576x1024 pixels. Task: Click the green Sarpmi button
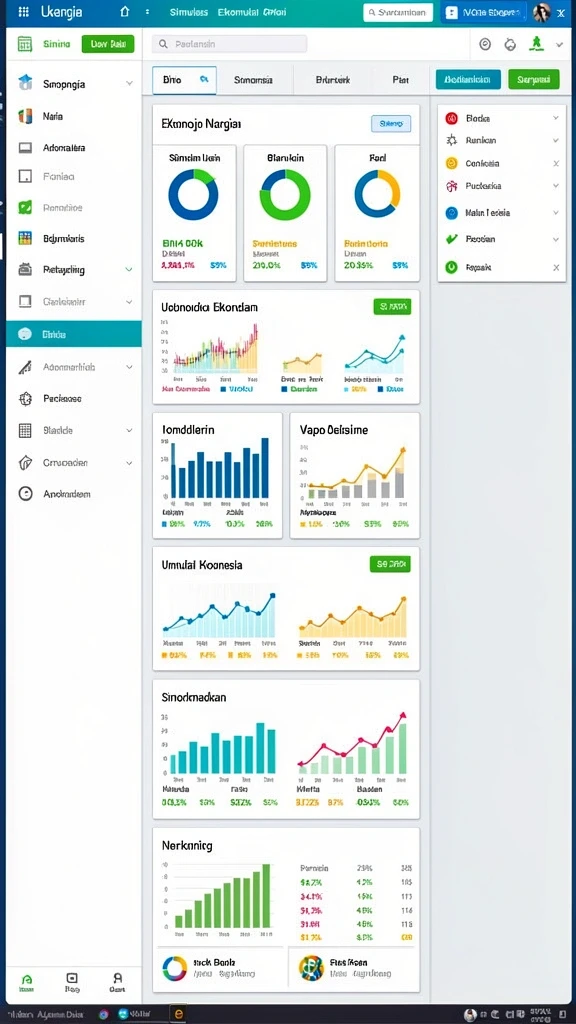534,79
